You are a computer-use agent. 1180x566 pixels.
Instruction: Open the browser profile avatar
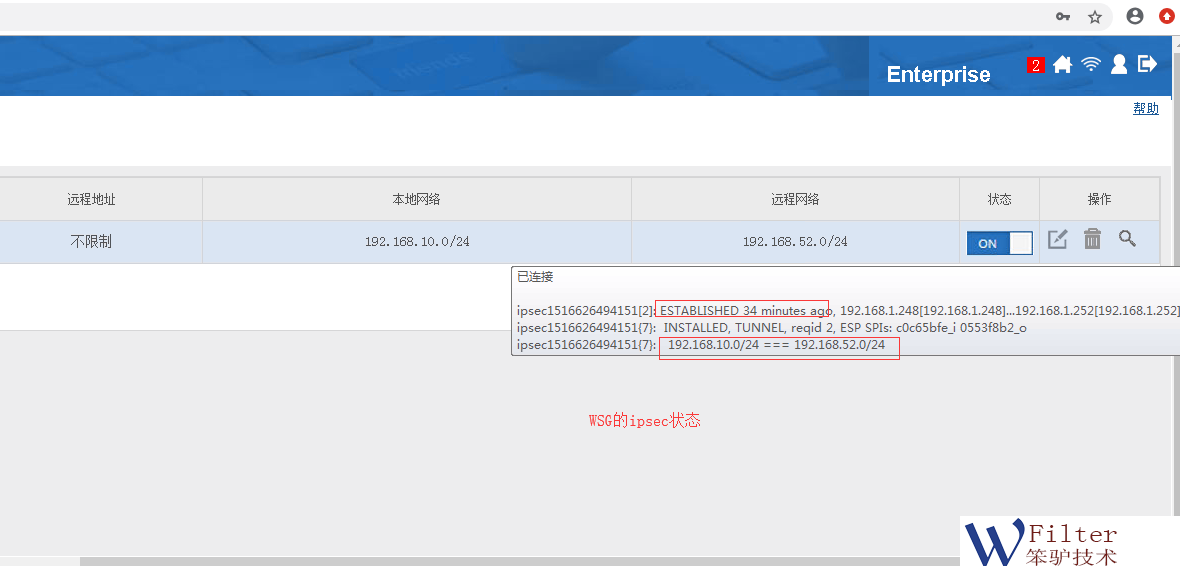pyautogui.click(x=1135, y=17)
